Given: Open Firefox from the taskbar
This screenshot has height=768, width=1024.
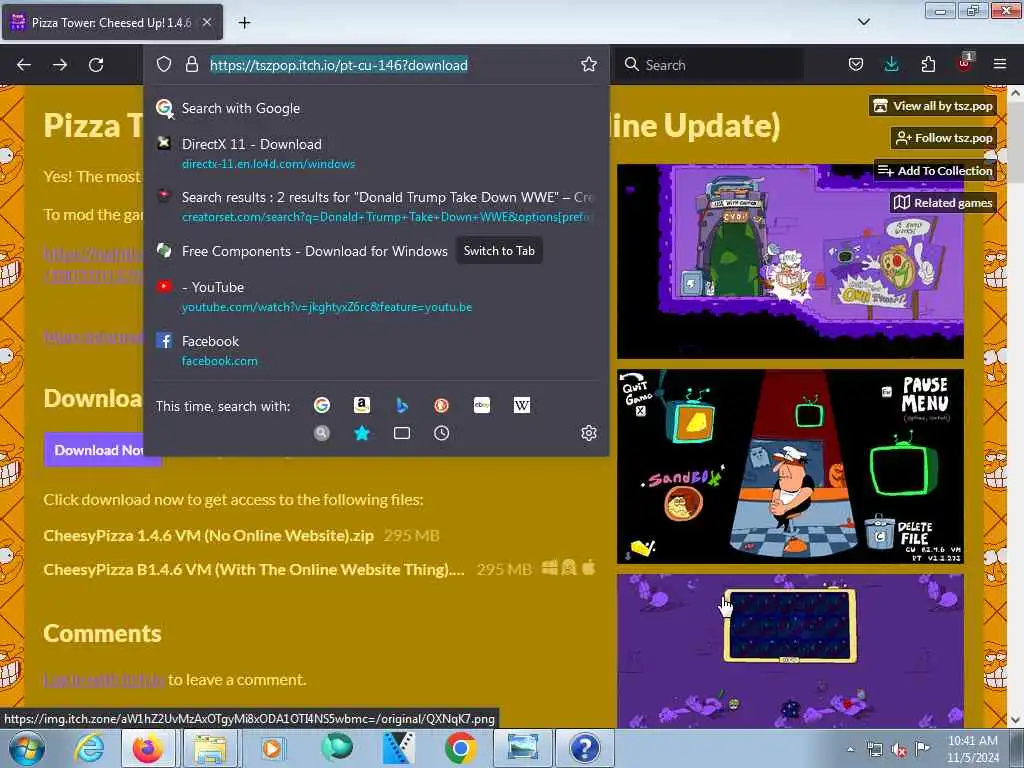Looking at the screenshot, I should pyautogui.click(x=148, y=748).
